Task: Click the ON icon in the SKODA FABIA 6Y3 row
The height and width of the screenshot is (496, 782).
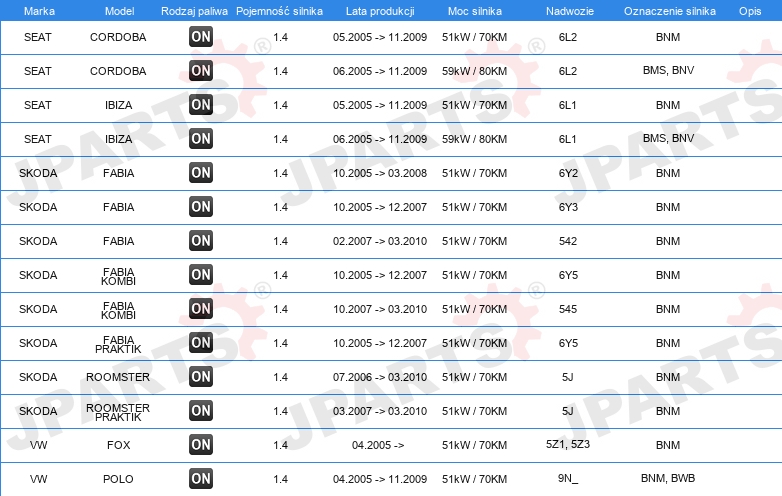Action: 201,206
